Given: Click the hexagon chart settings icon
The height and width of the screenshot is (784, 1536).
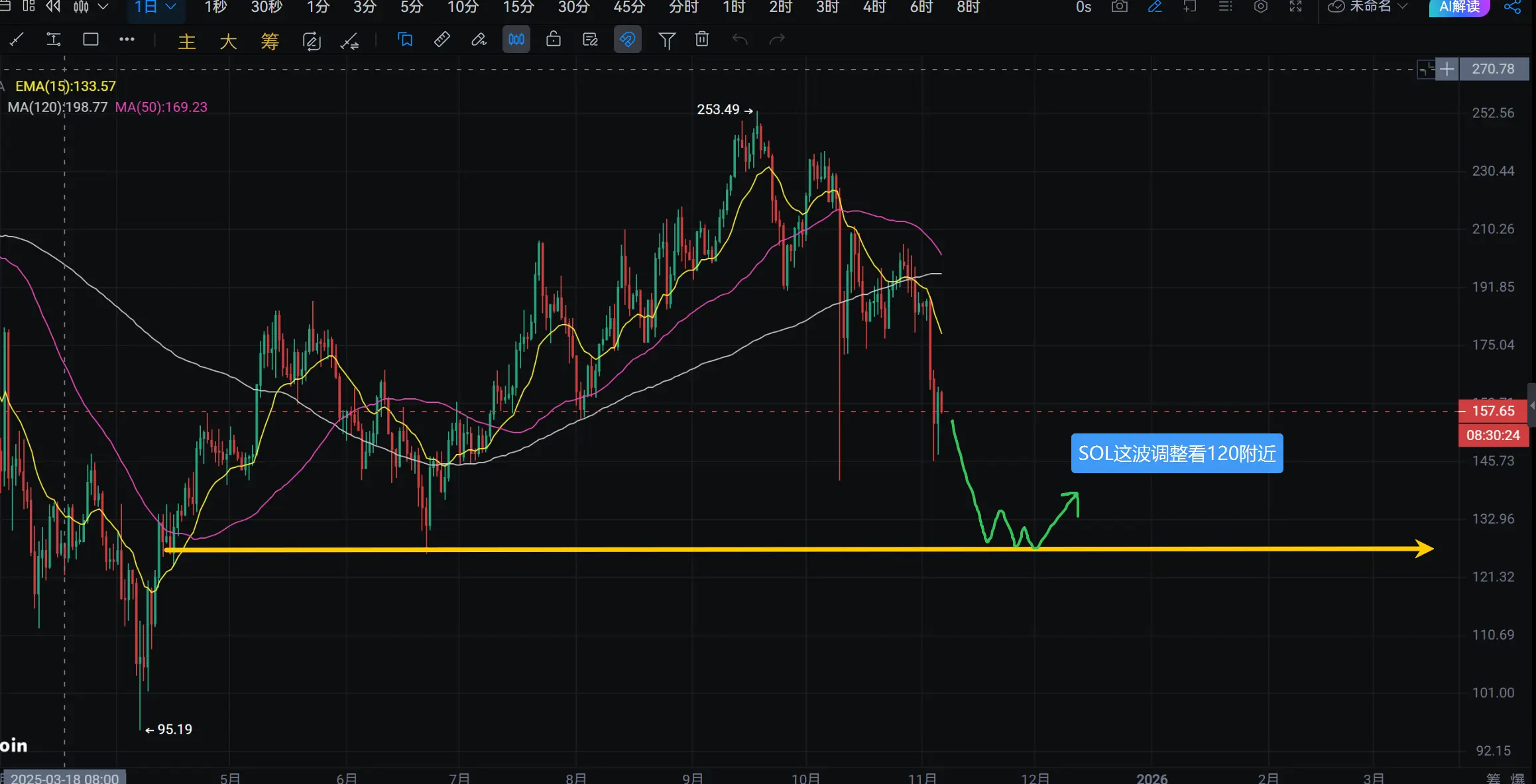Looking at the screenshot, I should pyautogui.click(x=1260, y=7).
